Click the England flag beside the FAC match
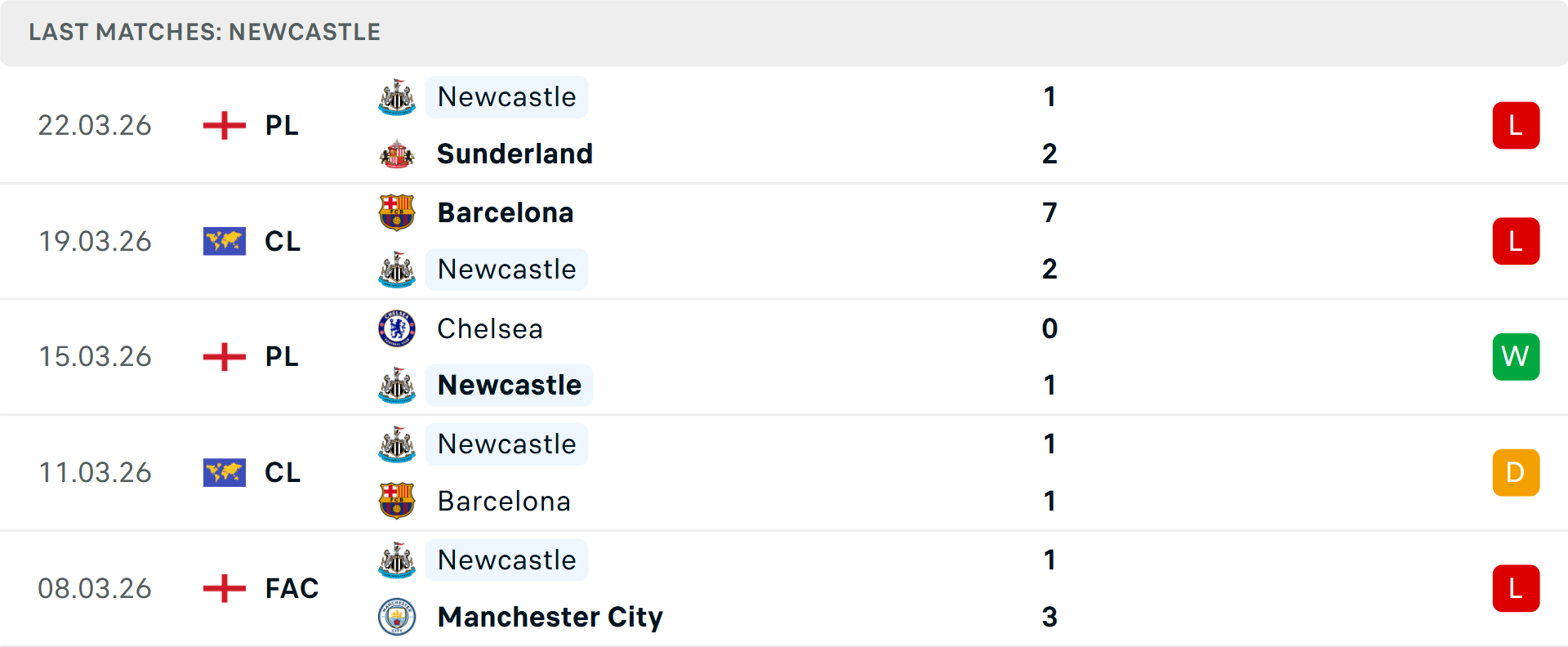This screenshot has height=647, width=1568. [224, 588]
